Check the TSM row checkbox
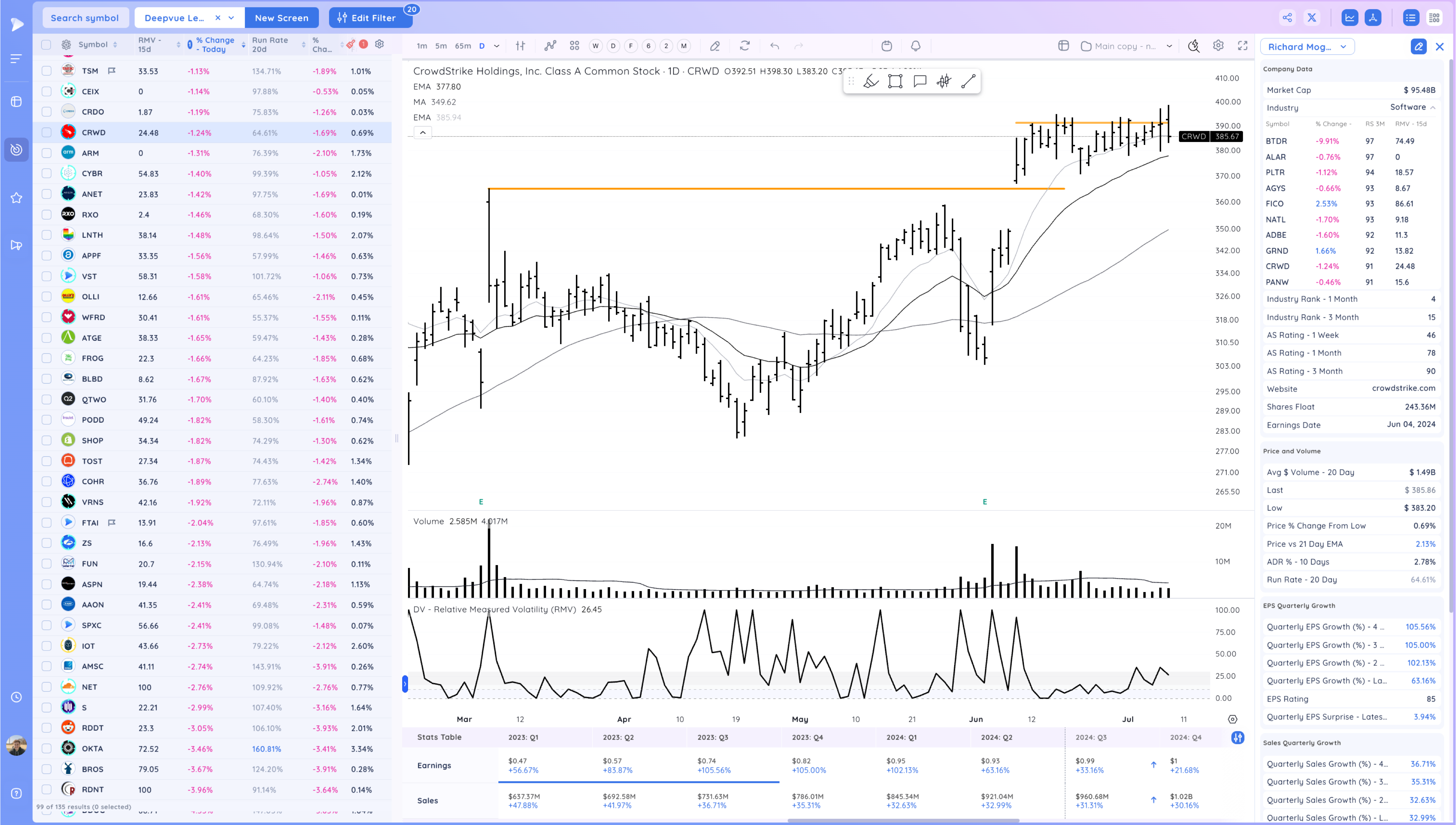1456x825 pixels. point(47,71)
